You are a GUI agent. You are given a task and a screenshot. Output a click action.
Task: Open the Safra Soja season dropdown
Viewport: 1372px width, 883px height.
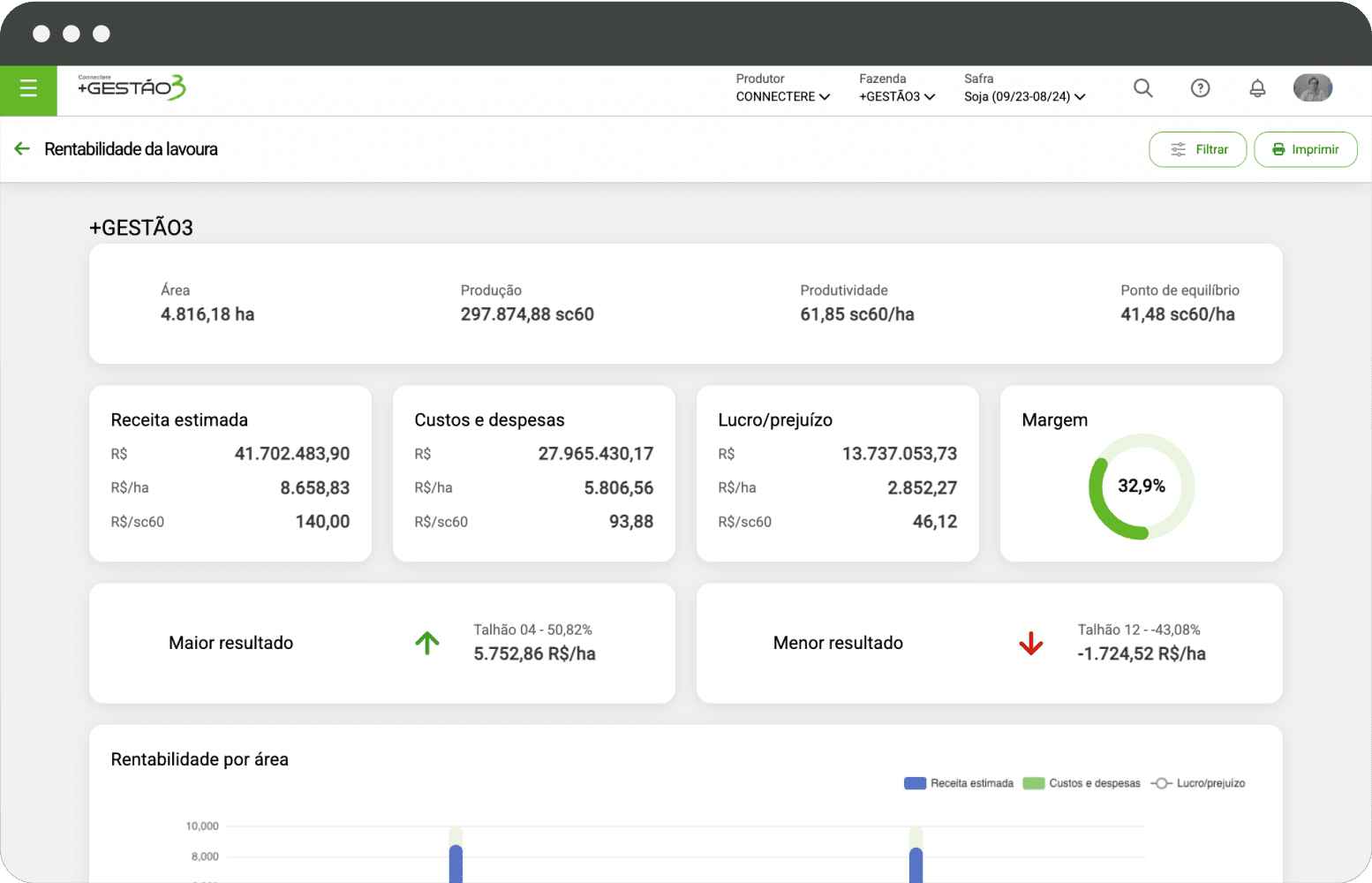[1024, 96]
